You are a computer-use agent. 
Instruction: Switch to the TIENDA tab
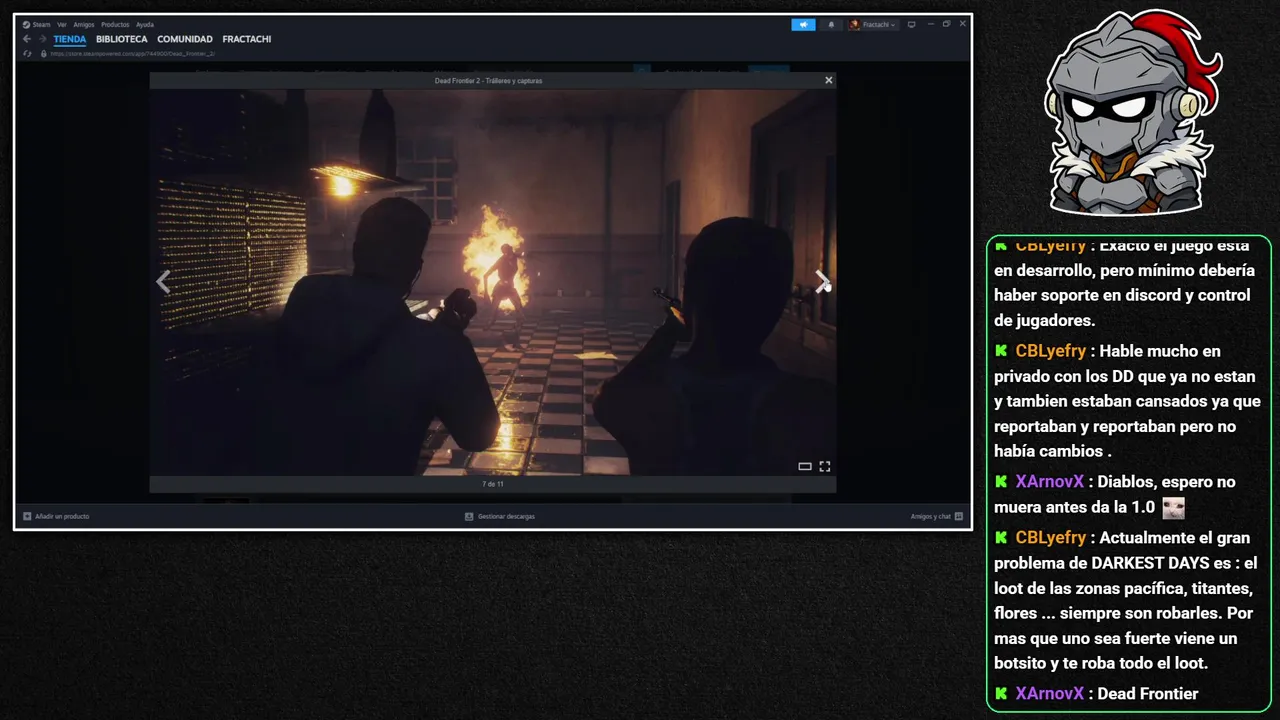[70, 39]
